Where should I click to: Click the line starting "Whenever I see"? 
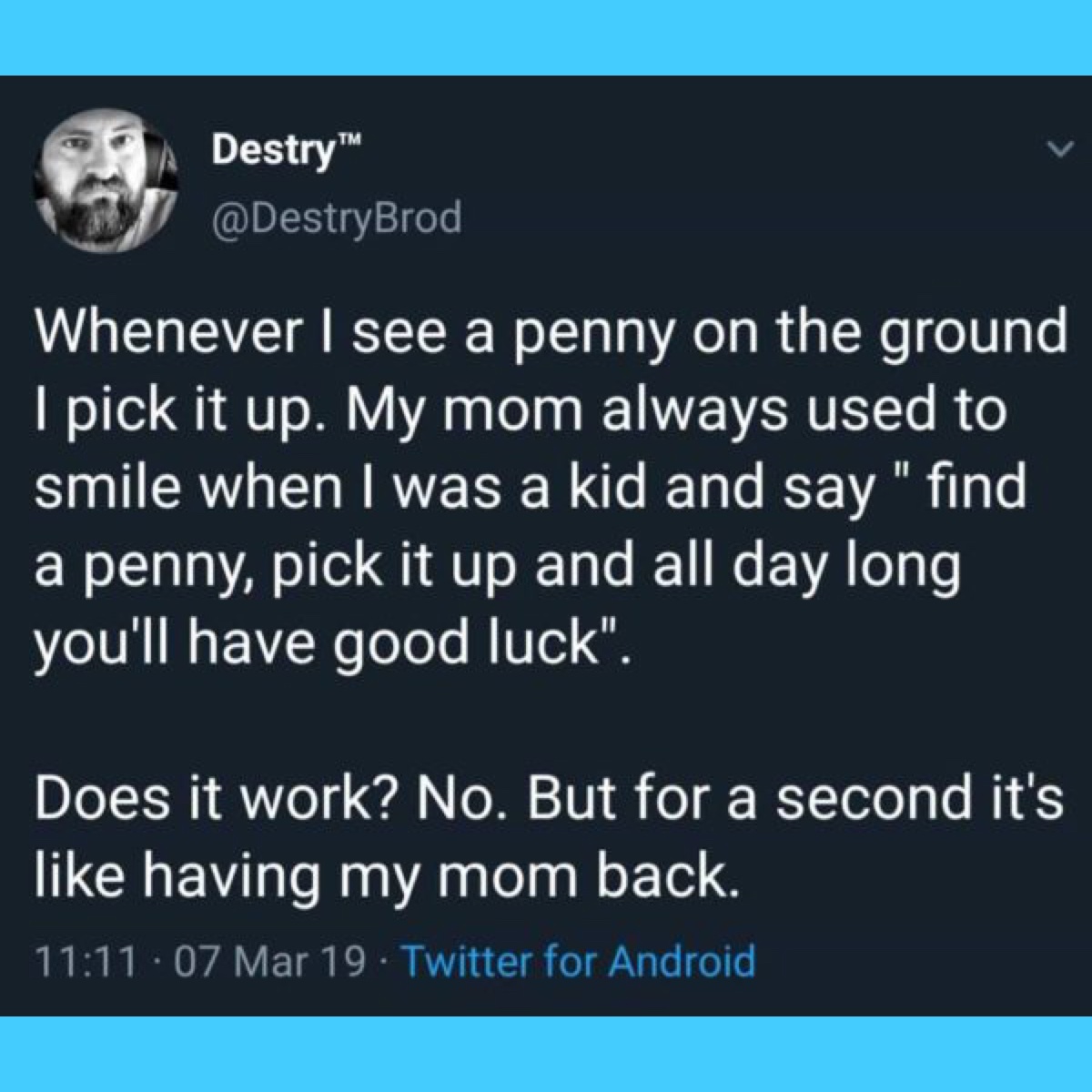click(549, 334)
